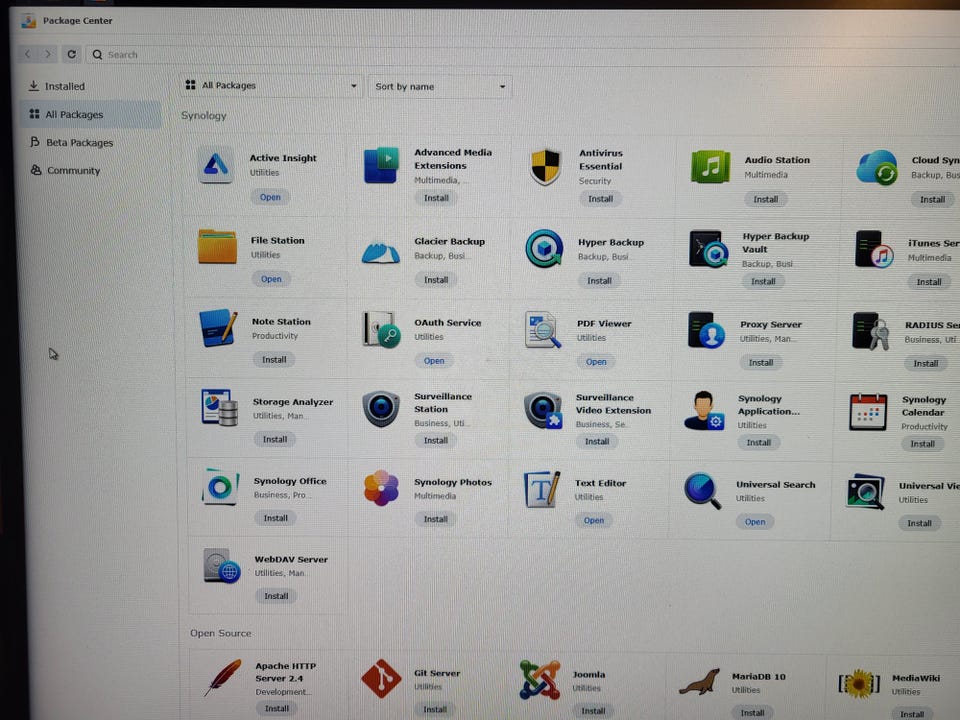Viewport: 960px width, 720px height.
Task: Install Surveillance Station
Action: tap(435, 441)
